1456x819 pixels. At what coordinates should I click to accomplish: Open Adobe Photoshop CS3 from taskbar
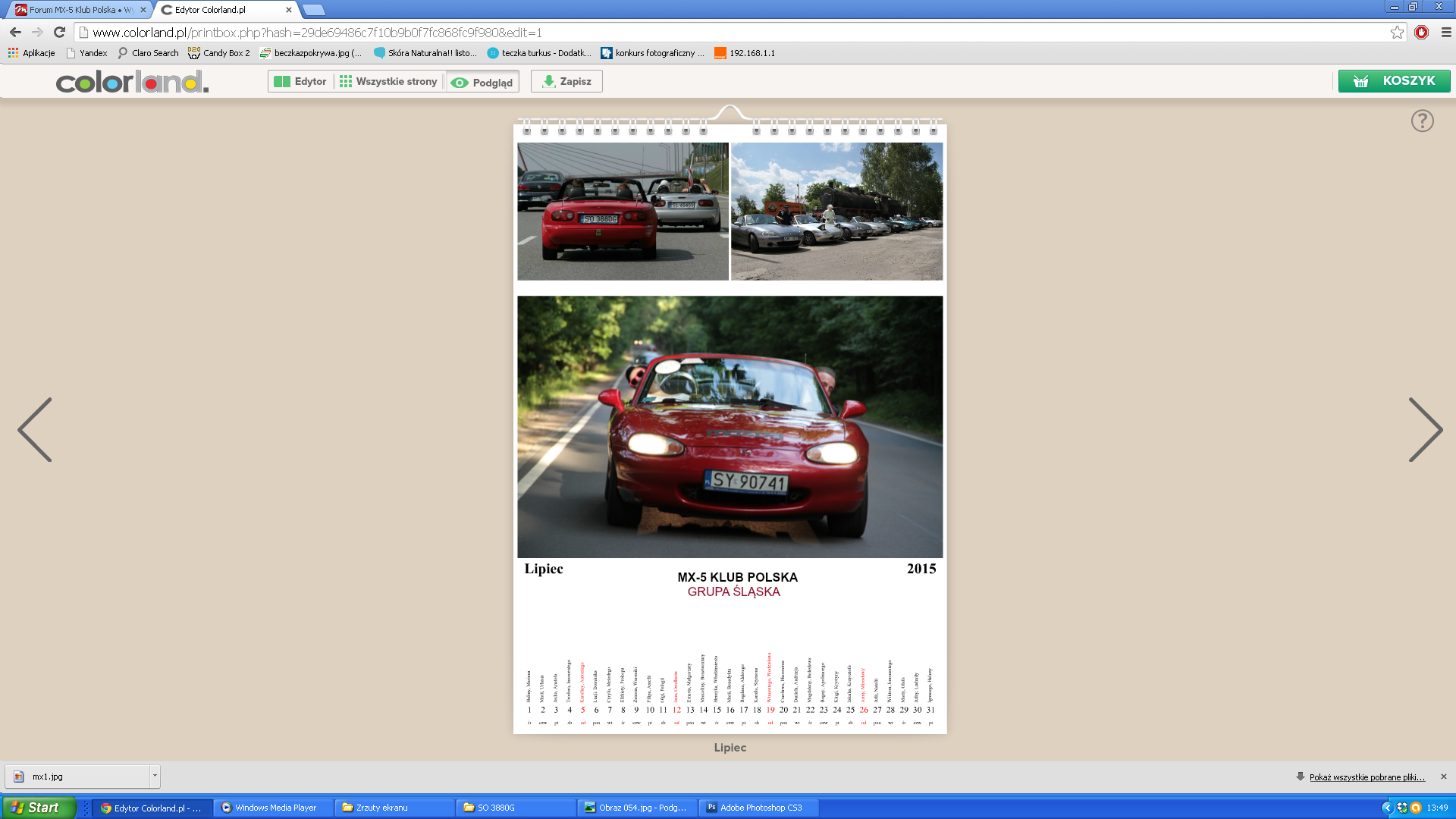759,808
